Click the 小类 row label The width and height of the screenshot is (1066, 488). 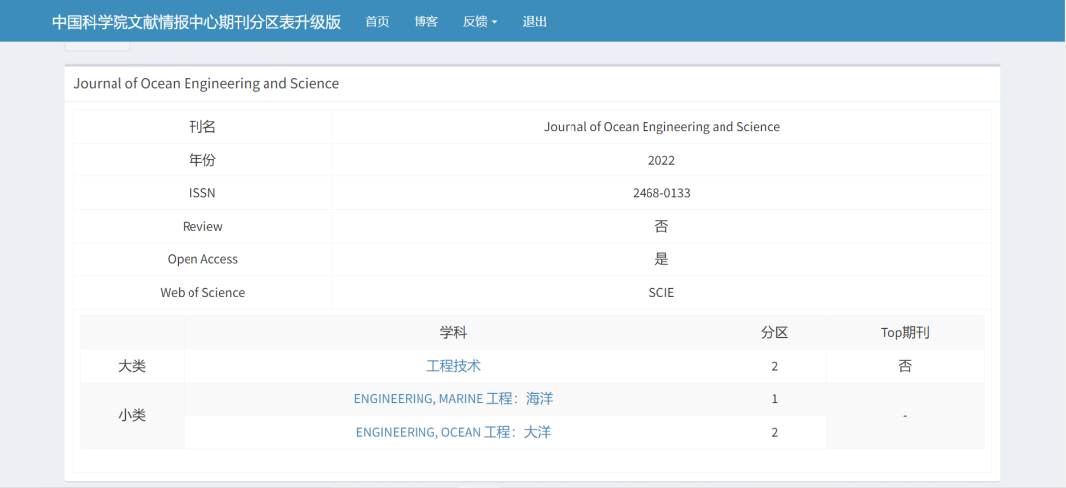pyautogui.click(x=132, y=415)
